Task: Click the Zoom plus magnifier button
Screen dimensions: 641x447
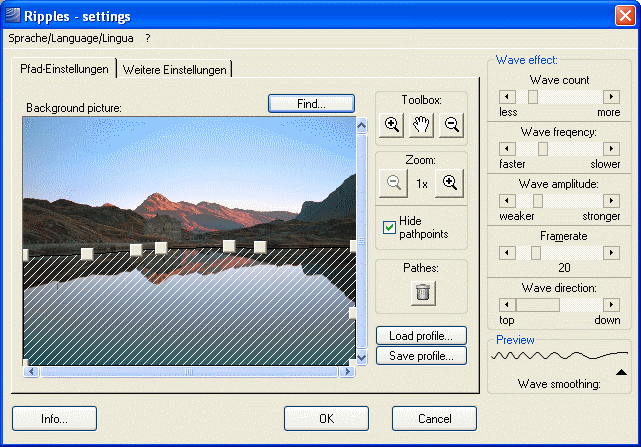Action: 449,183
